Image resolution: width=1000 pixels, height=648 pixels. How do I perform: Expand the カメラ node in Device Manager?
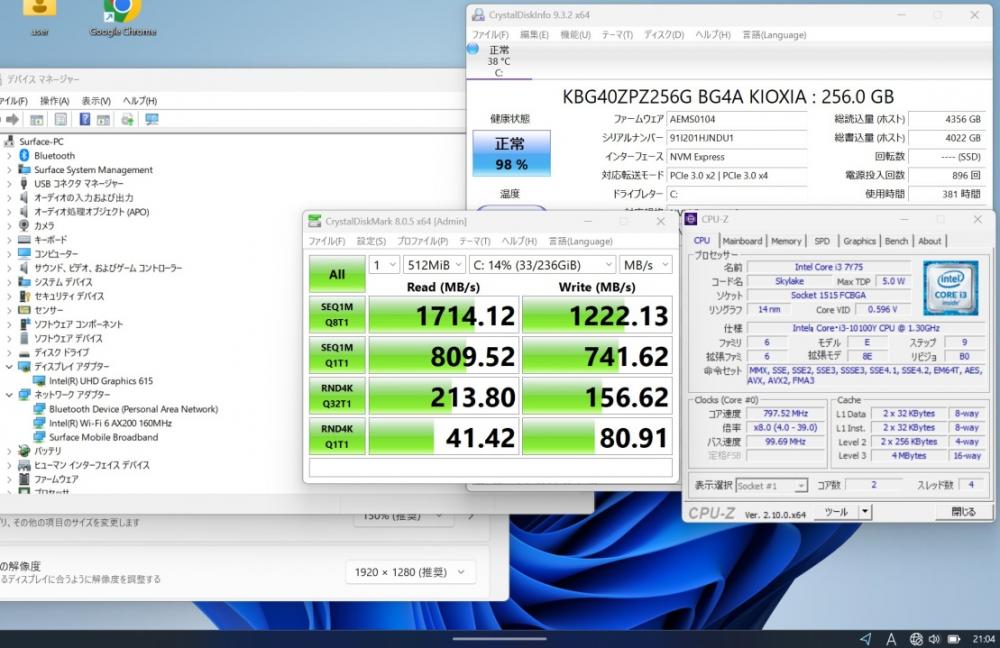coord(9,226)
